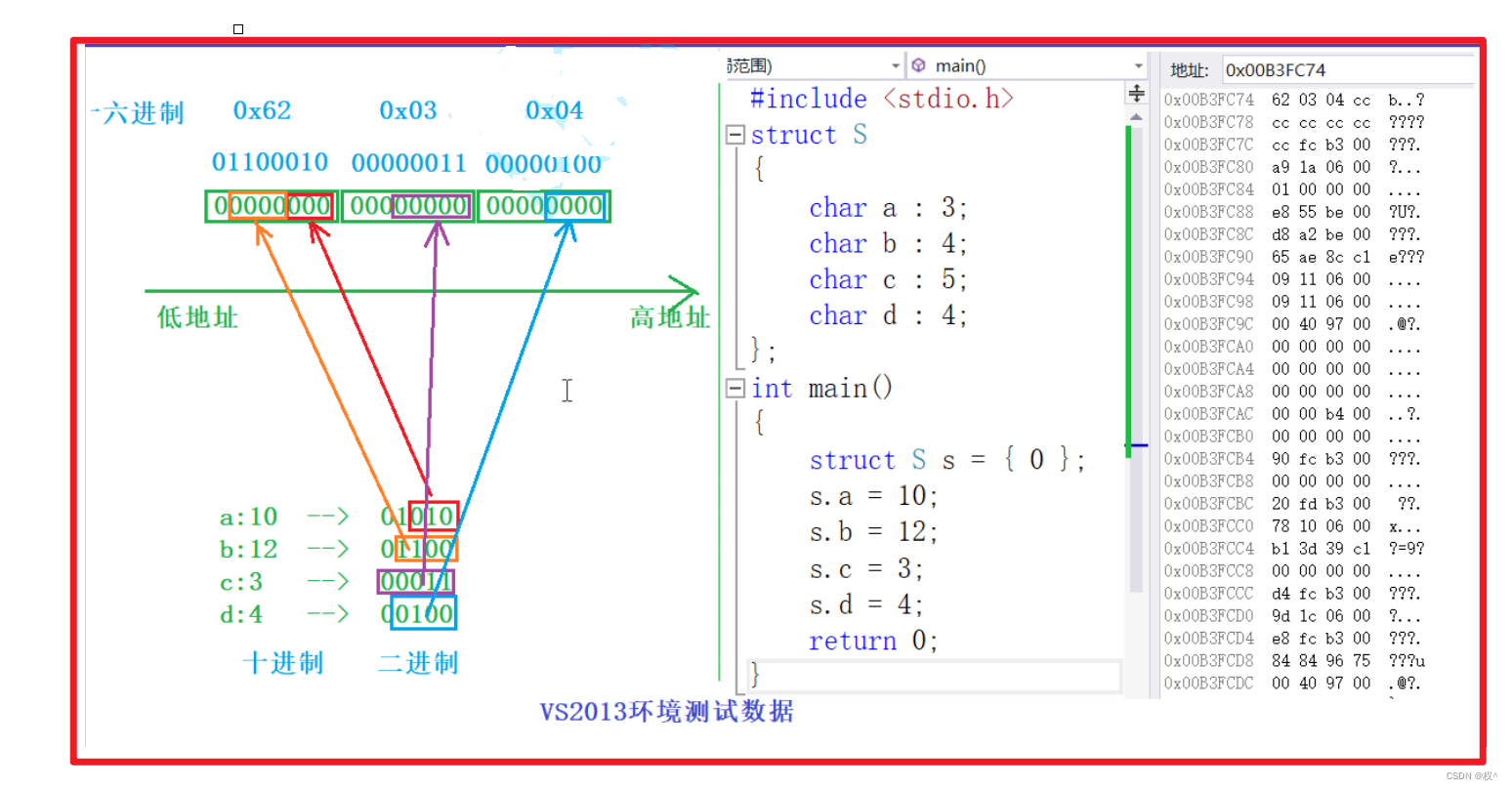Select memory row 0x00B3FCB4
This screenshot has height=790, width=1512.
(1294, 459)
